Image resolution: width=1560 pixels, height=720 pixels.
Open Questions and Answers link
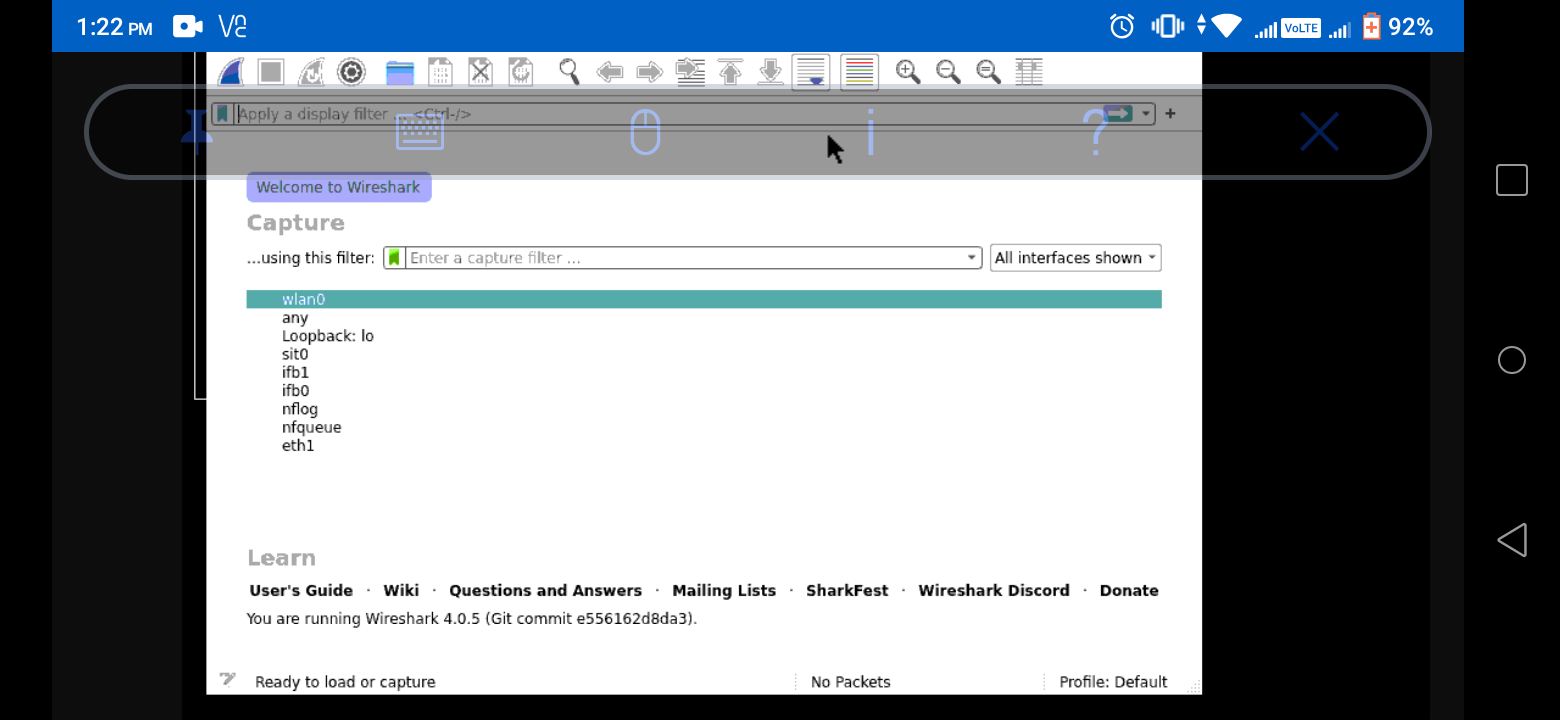pyautogui.click(x=545, y=591)
